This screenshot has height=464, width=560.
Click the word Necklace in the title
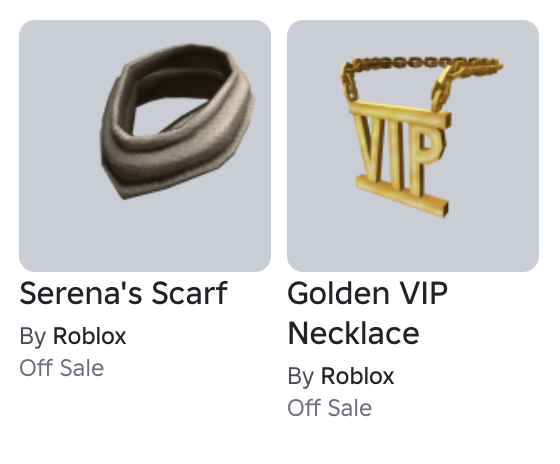coord(354,333)
